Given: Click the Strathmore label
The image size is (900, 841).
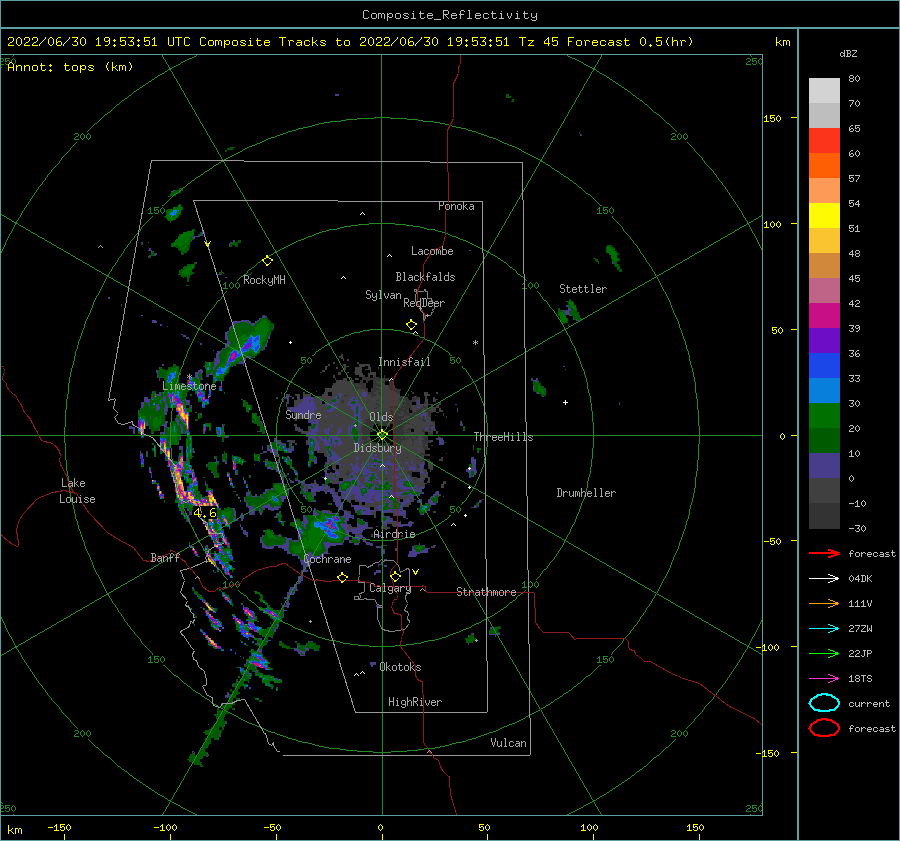Looking at the screenshot, I should [x=486, y=592].
